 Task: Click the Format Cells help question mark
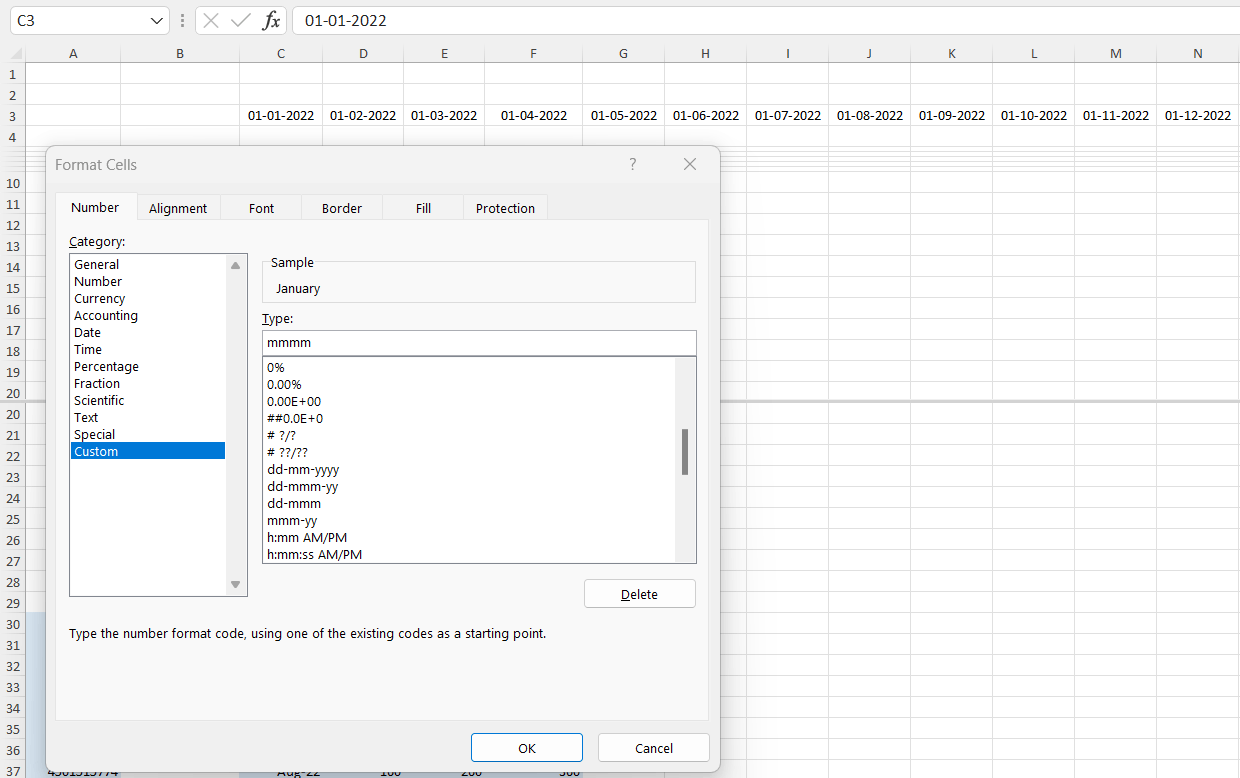[x=633, y=164]
